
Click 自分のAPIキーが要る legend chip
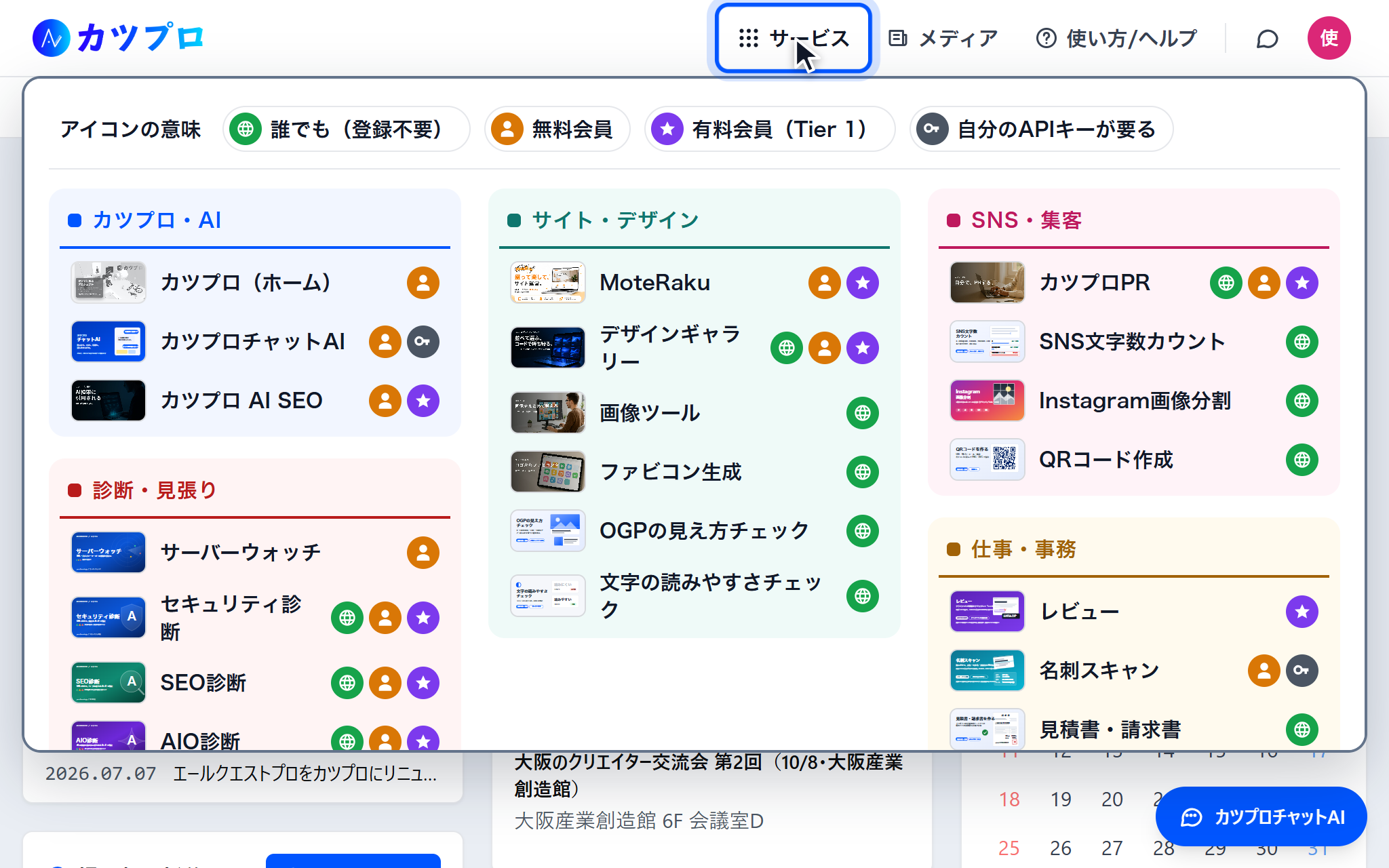(x=1042, y=129)
